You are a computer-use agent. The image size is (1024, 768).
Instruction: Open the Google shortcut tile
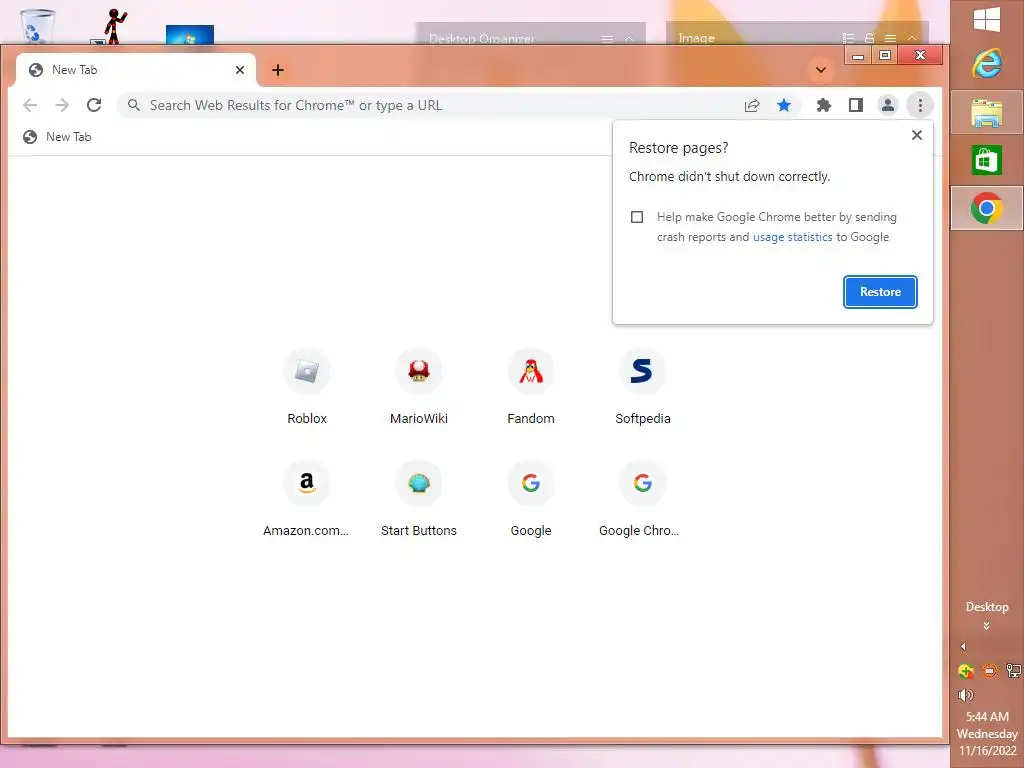530,499
